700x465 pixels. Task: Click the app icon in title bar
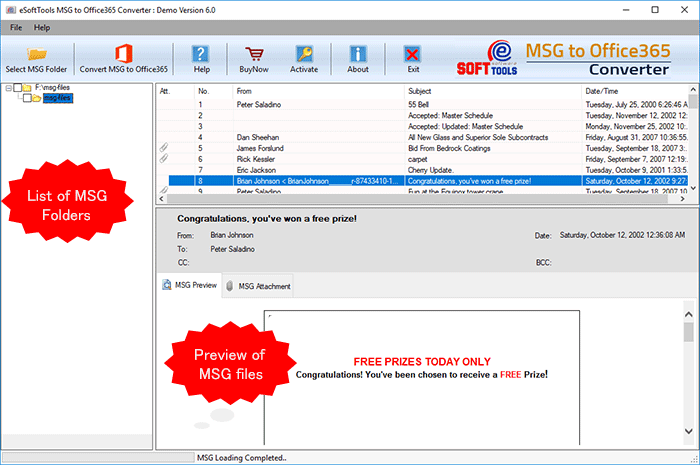[x=11, y=10]
